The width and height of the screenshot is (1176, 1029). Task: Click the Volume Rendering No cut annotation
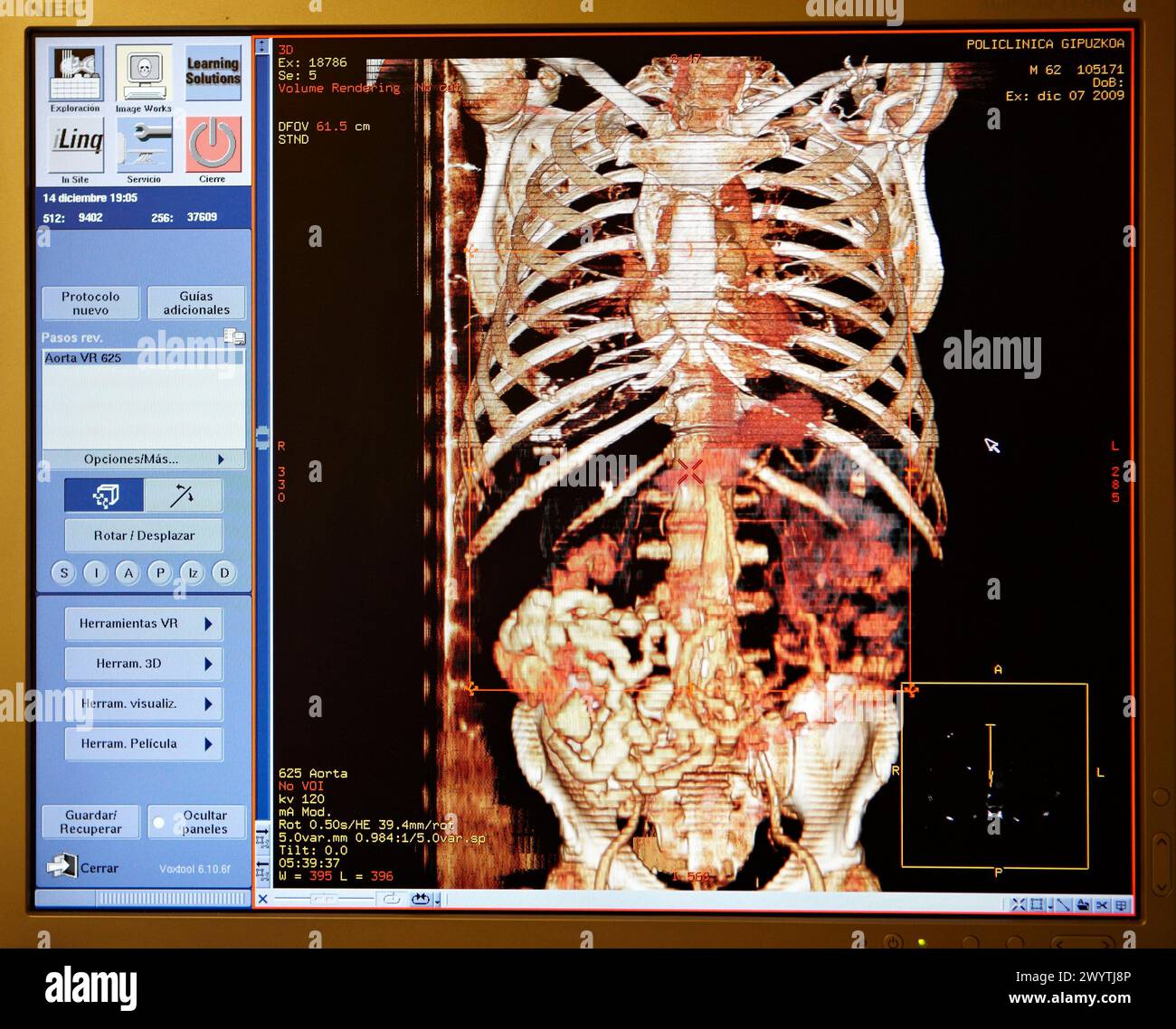point(369,88)
